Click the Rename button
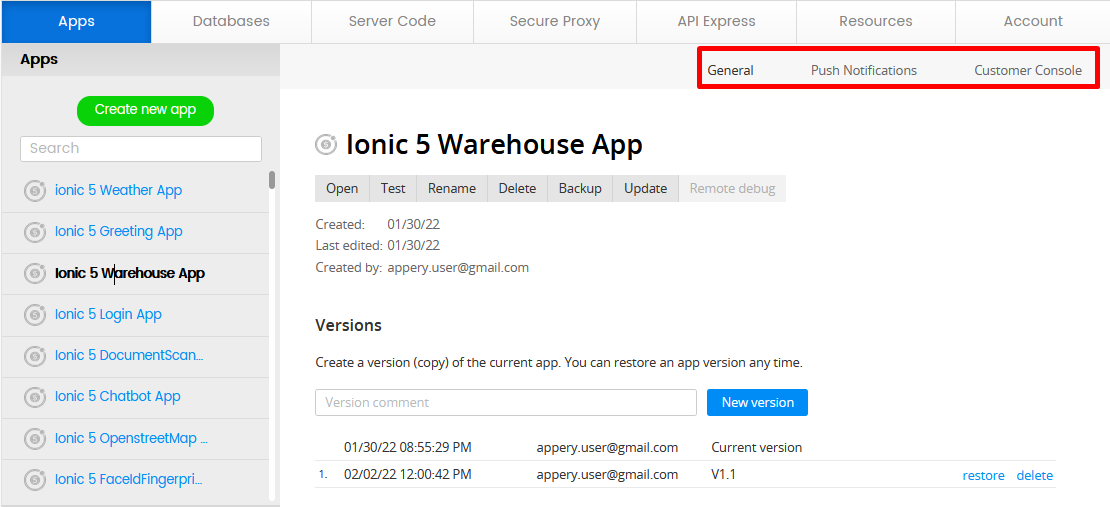 click(452, 188)
